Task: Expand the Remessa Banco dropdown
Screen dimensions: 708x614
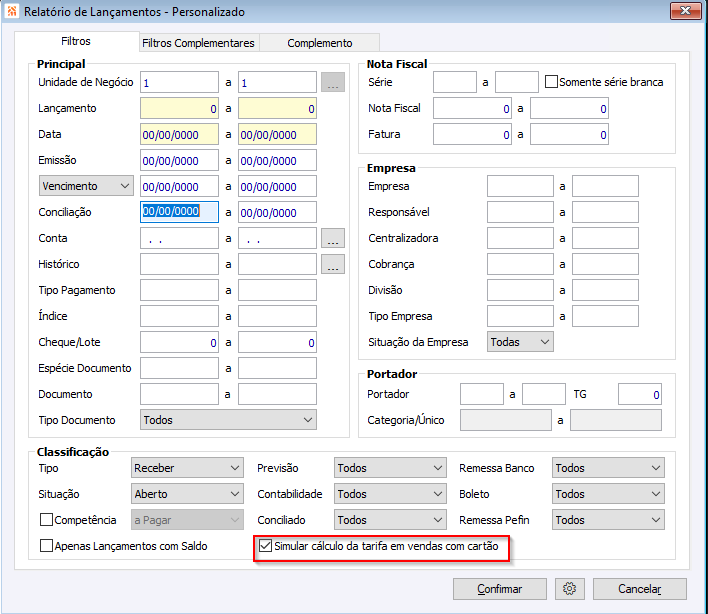Action: coord(608,468)
